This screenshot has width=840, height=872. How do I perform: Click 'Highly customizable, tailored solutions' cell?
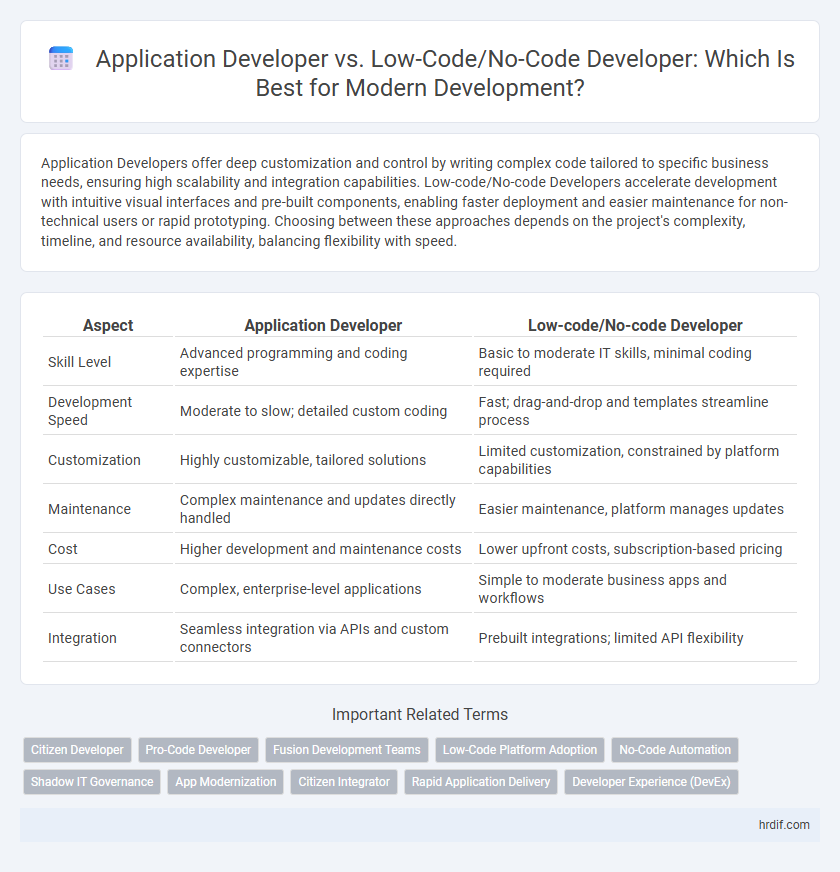tap(323, 460)
